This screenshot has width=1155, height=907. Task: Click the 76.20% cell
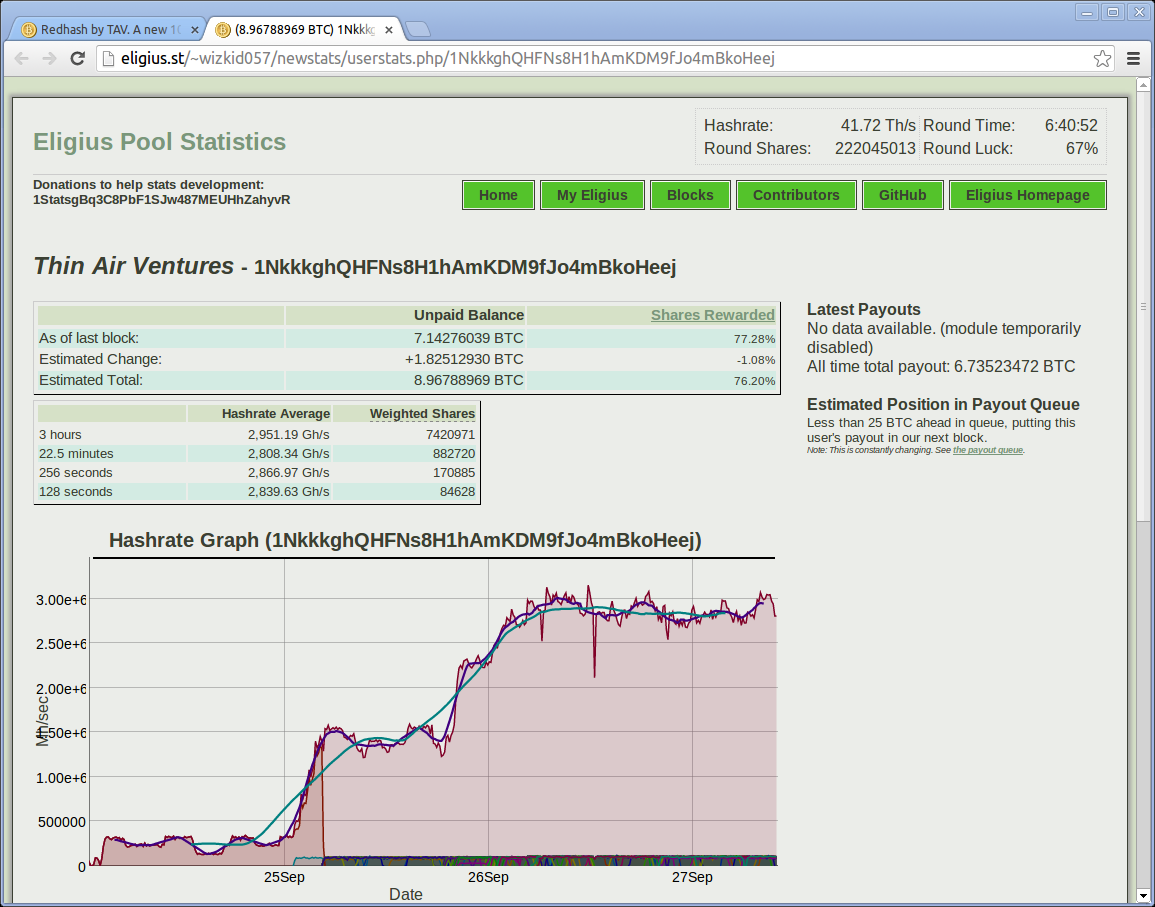coord(754,381)
